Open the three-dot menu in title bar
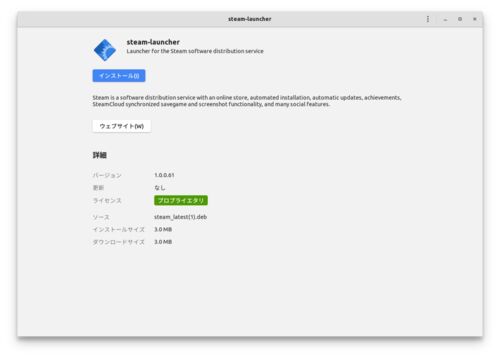Image resolution: width=500 pixels, height=360 pixels. click(x=428, y=19)
